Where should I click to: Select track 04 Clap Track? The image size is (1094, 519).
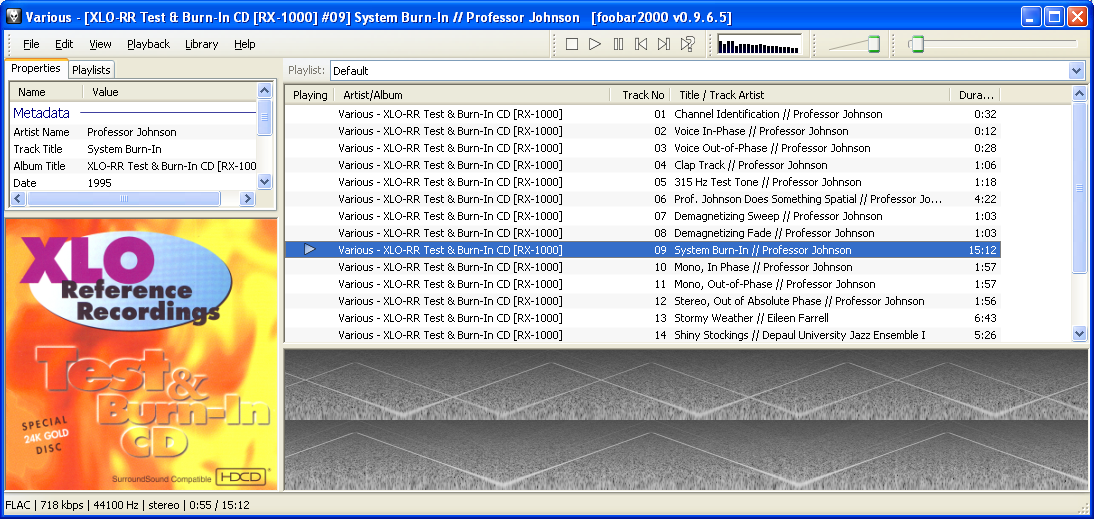tap(643, 165)
